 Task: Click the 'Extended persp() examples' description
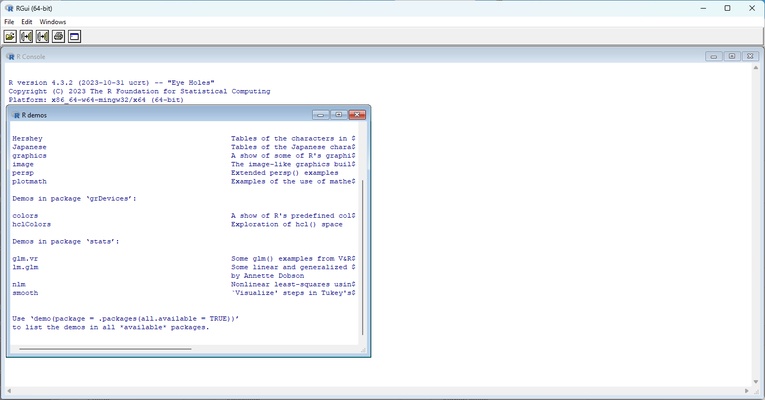pos(284,173)
